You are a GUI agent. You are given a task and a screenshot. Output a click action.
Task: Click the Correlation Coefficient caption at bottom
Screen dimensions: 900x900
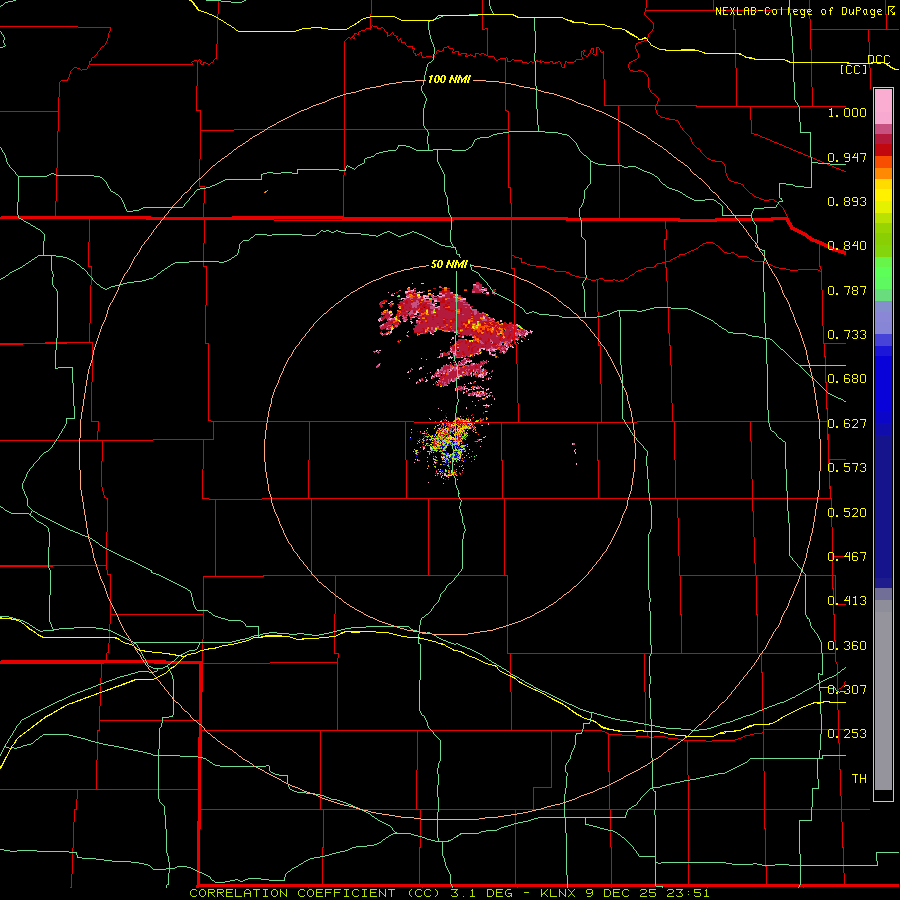coord(449,893)
